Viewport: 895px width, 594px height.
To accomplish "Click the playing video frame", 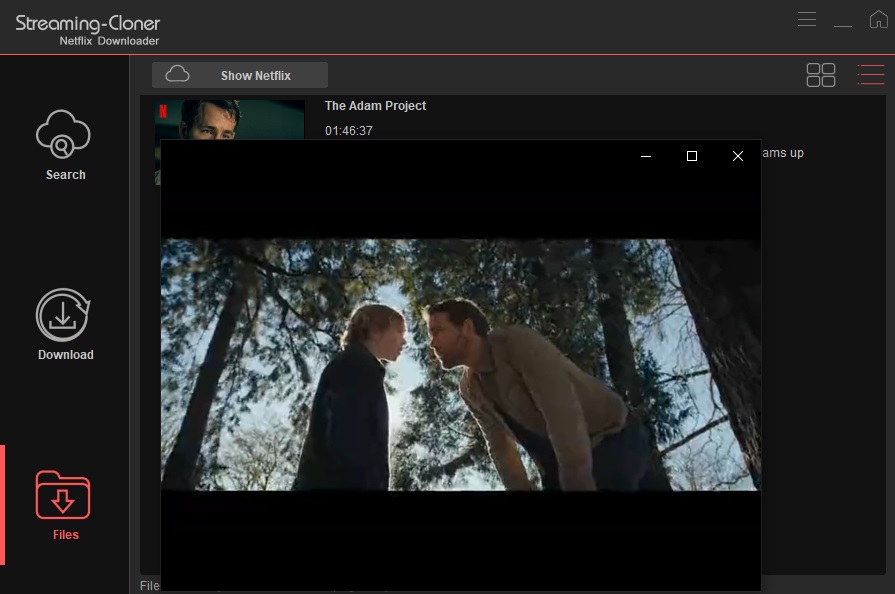I will (x=461, y=365).
